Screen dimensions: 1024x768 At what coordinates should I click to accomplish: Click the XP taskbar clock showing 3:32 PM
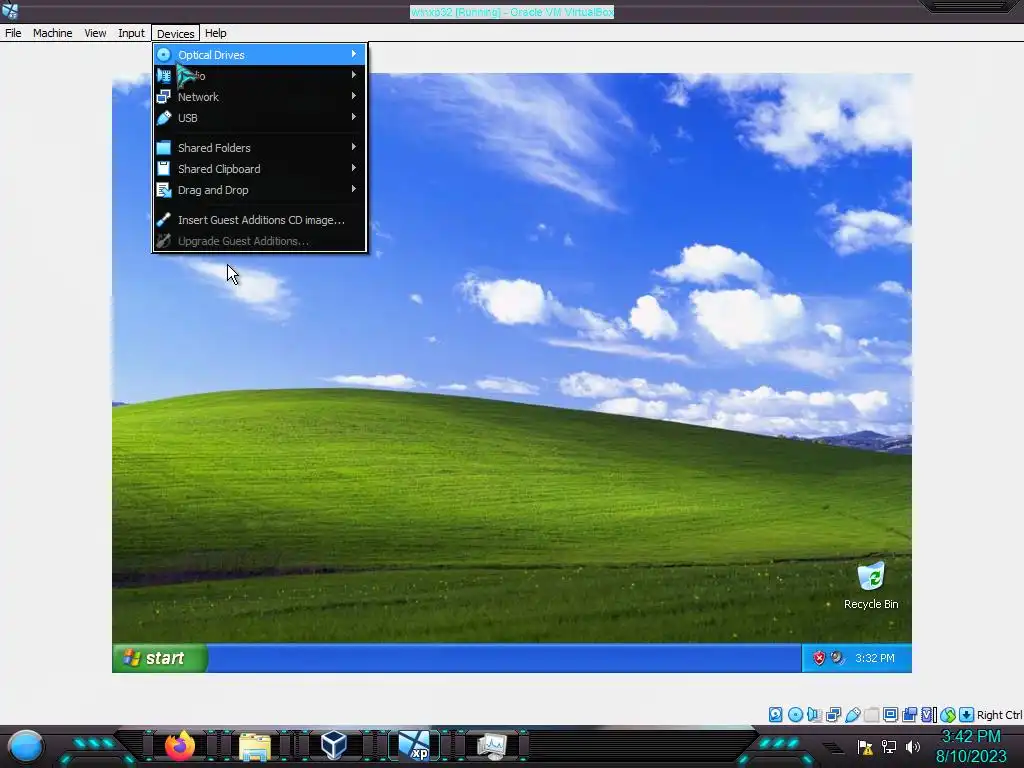[874, 658]
